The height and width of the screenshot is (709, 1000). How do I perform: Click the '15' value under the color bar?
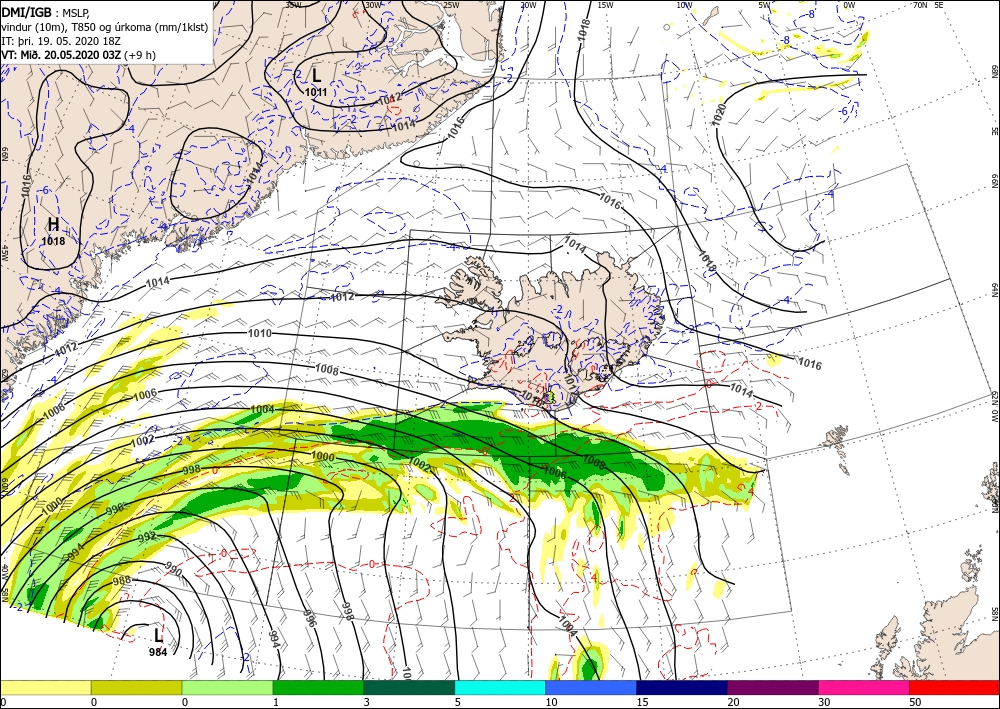pos(642,702)
